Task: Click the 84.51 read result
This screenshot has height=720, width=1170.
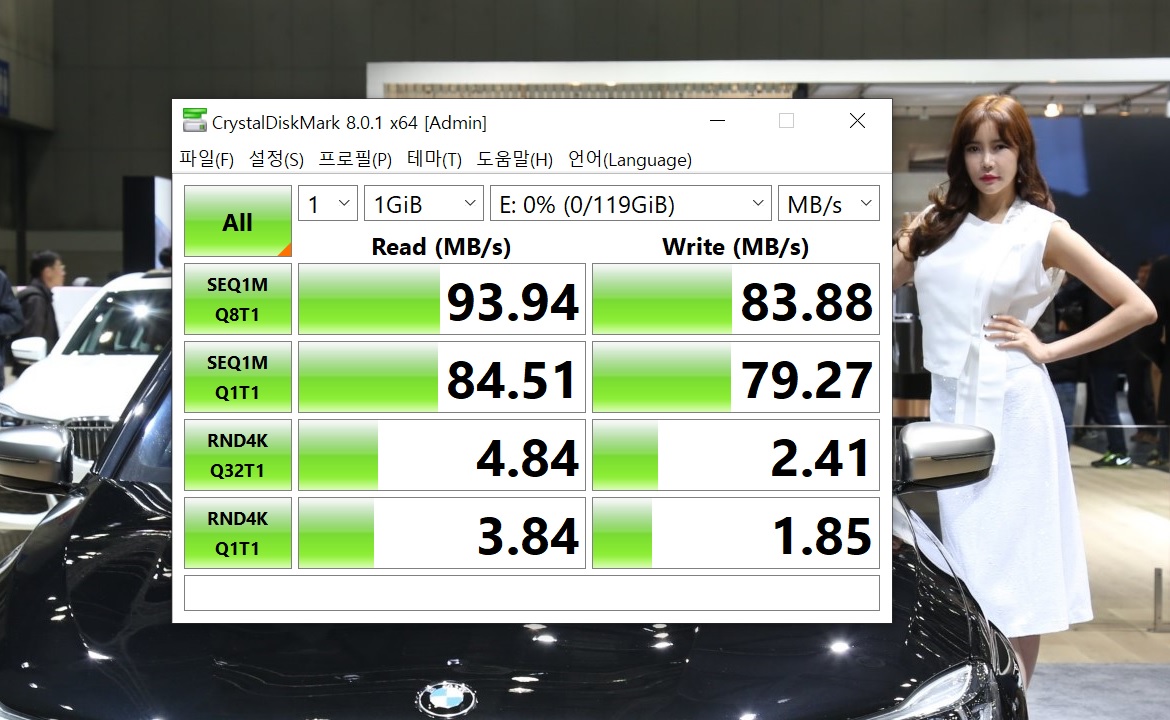Action: pos(442,377)
